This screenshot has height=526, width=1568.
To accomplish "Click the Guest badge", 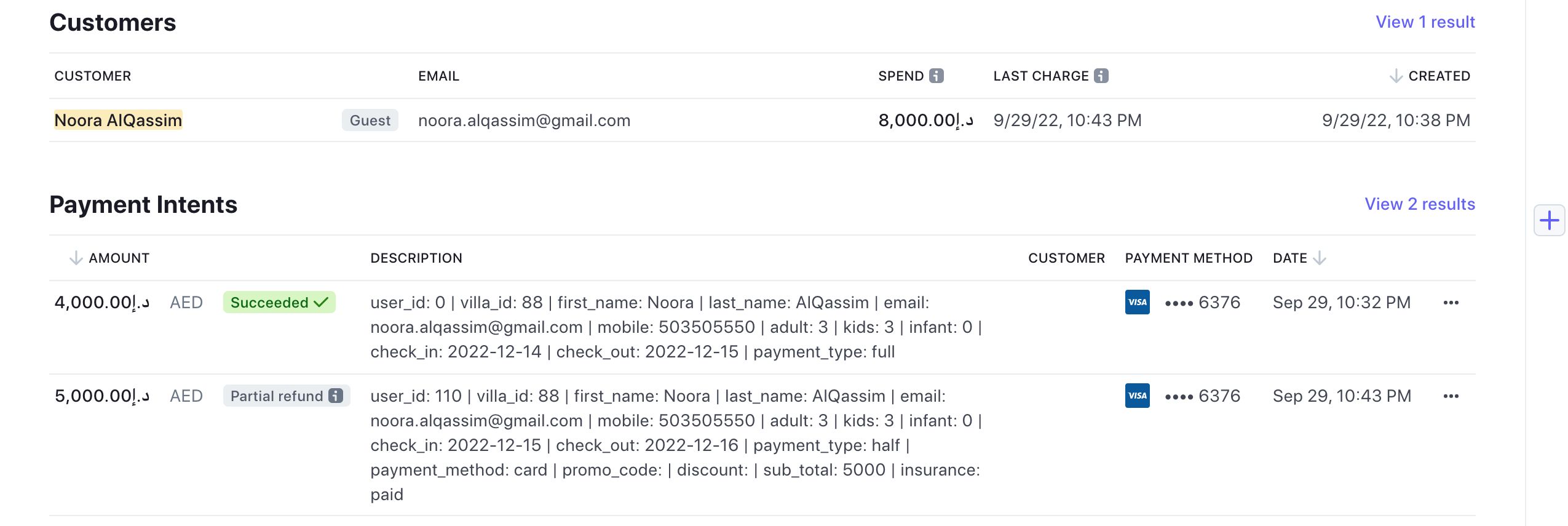I will 370,121.
